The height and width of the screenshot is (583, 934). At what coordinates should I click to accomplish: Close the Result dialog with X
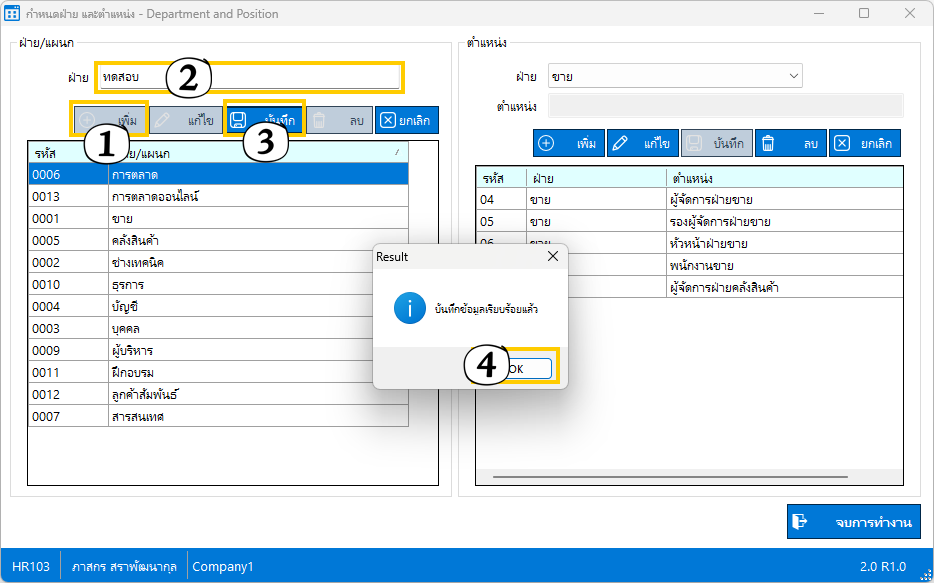[553, 257]
